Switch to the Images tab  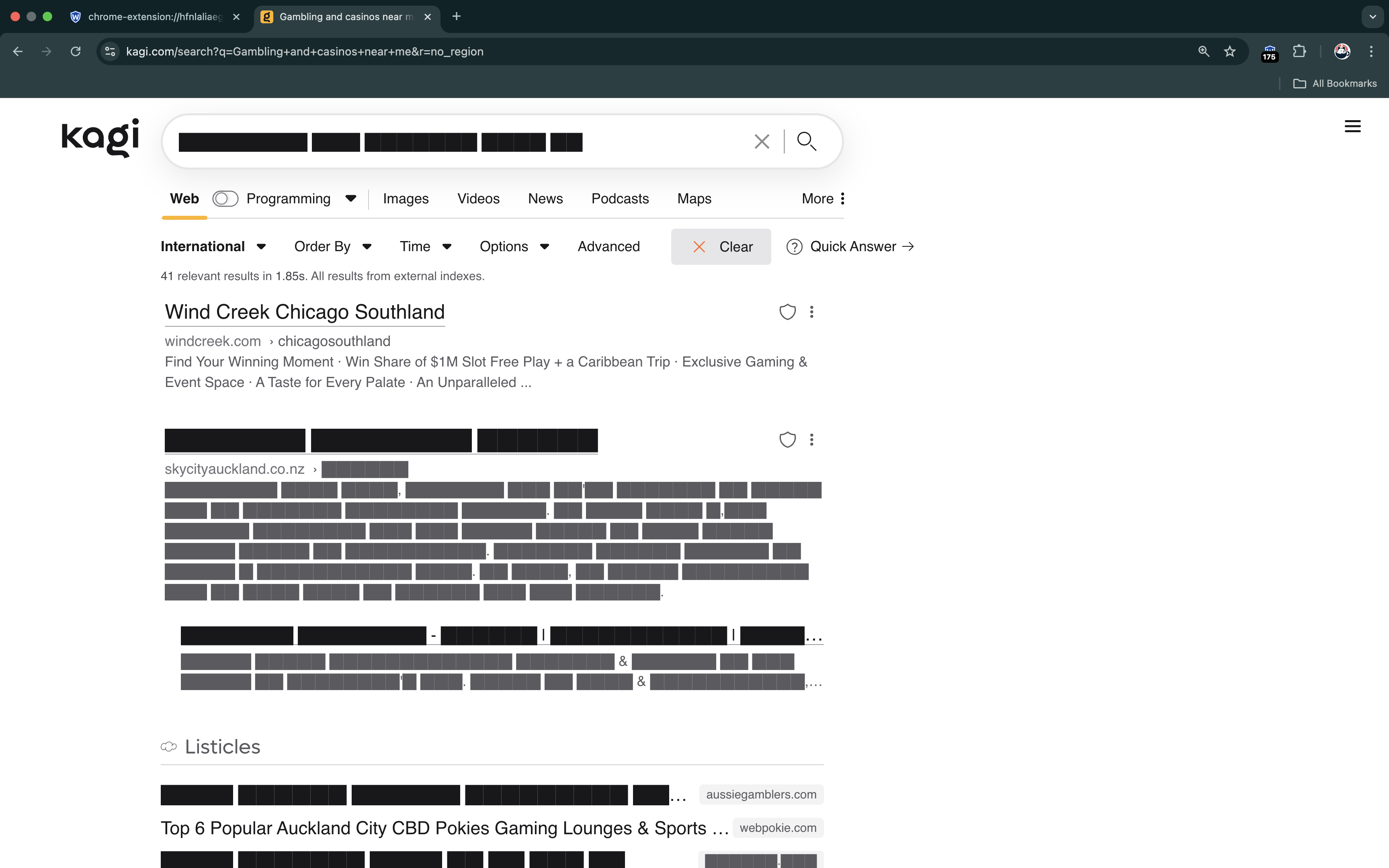pos(405,199)
